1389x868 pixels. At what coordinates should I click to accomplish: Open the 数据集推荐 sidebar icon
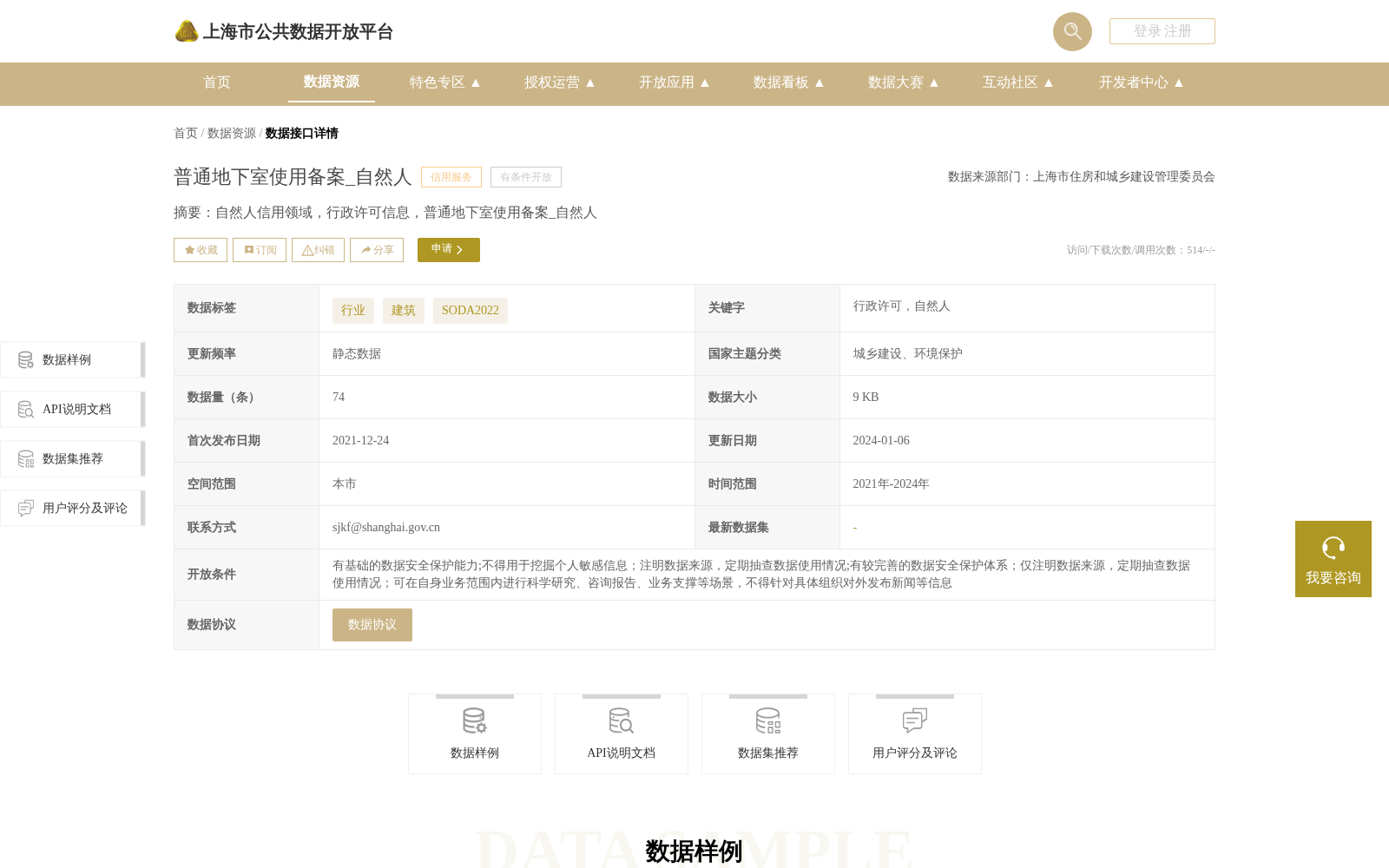tap(26, 458)
